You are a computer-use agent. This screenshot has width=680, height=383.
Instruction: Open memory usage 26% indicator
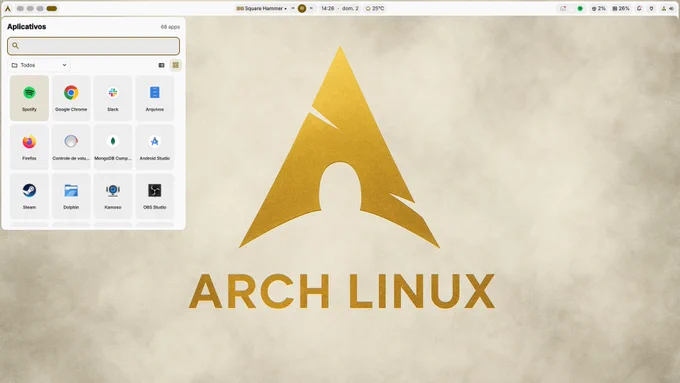tap(621, 8)
